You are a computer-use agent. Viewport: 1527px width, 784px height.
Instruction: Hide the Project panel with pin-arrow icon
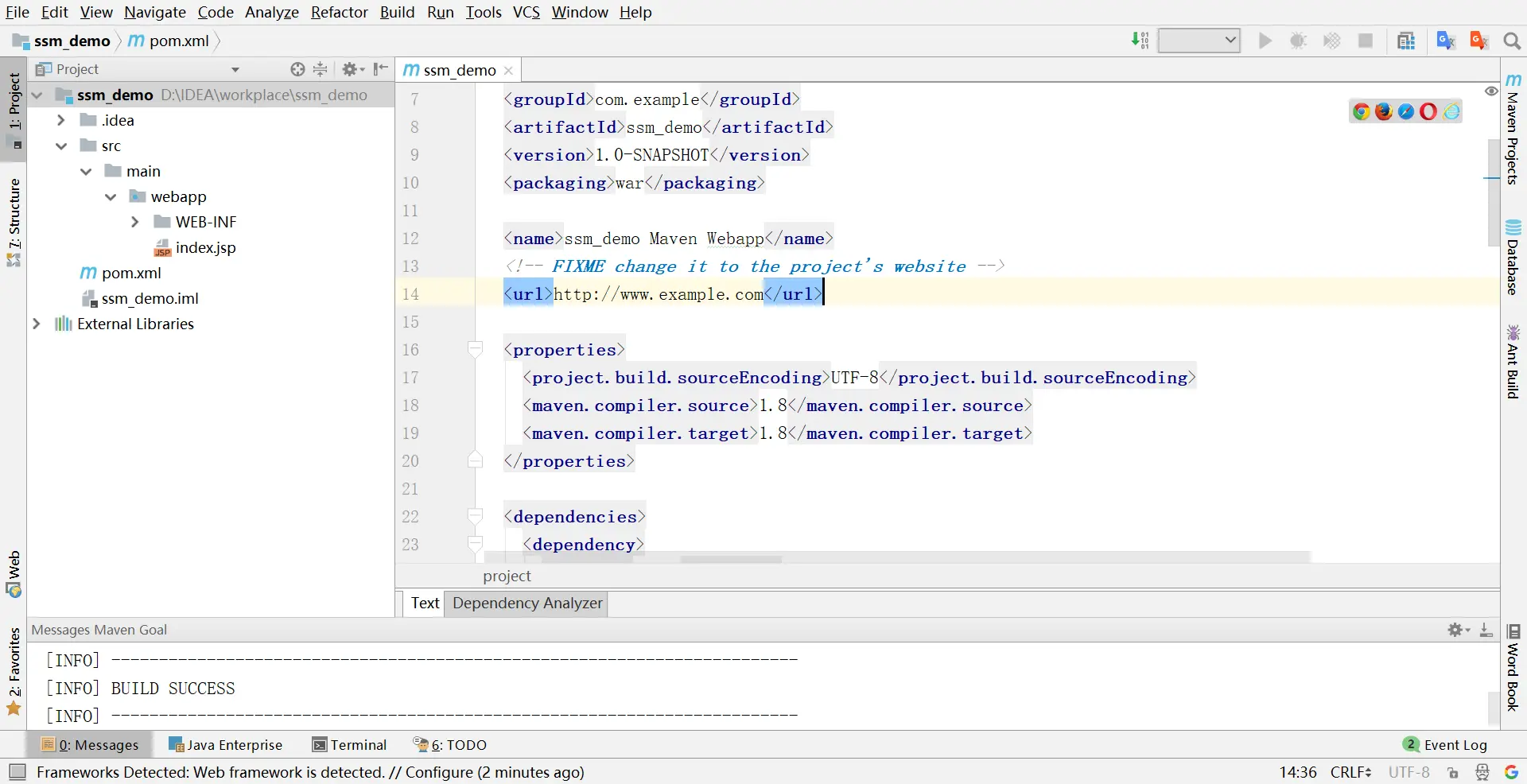[381, 69]
